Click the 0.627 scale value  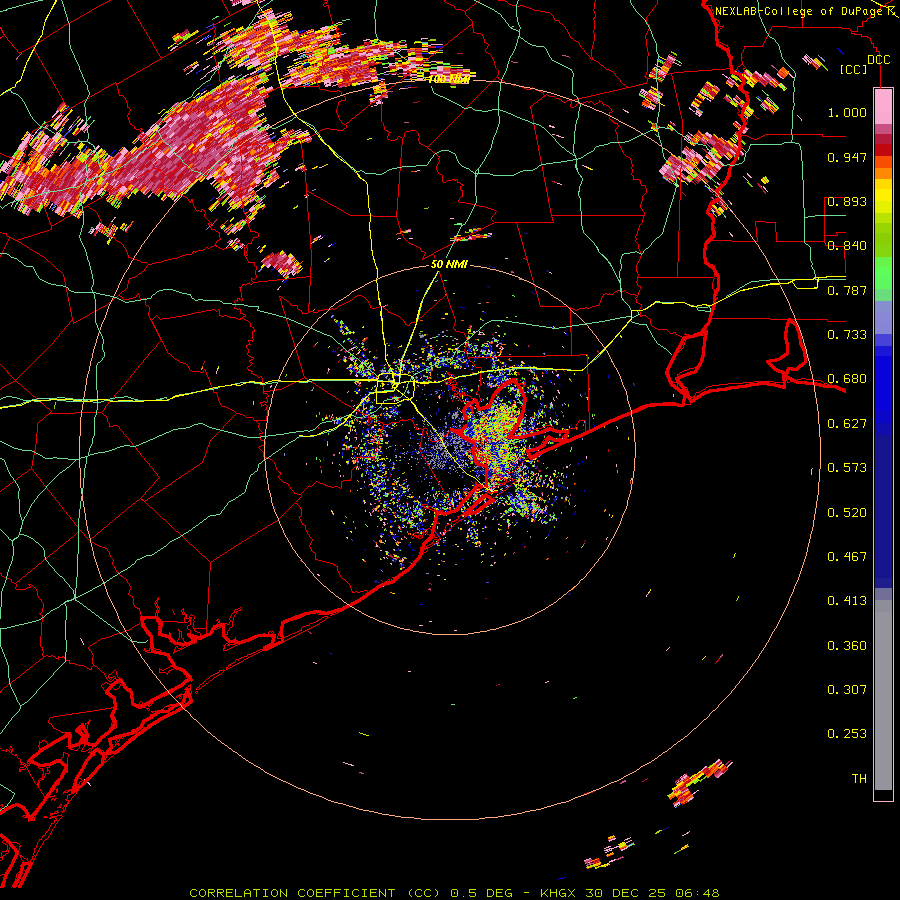pyautogui.click(x=847, y=424)
